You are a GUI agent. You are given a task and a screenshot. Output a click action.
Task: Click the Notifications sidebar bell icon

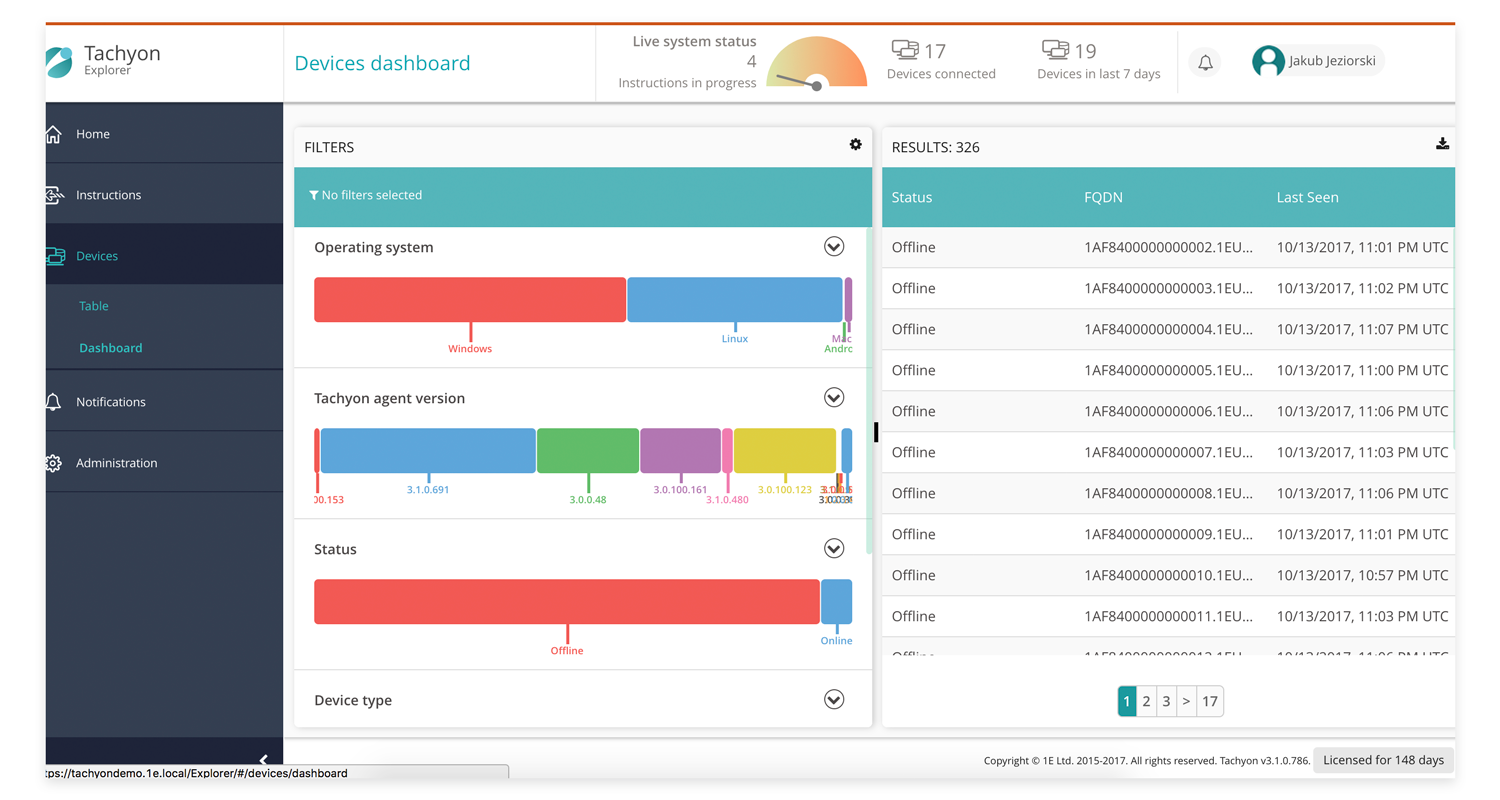point(53,402)
